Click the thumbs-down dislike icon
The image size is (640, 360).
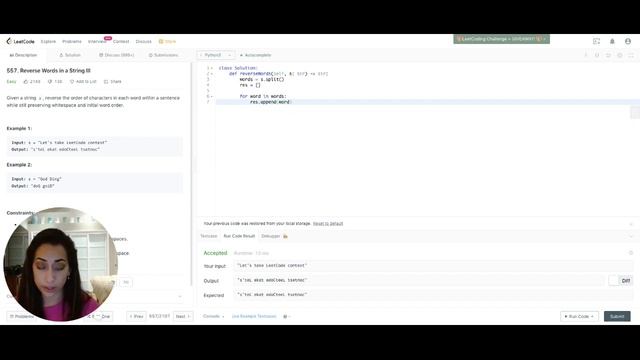[x=50, y=82]
